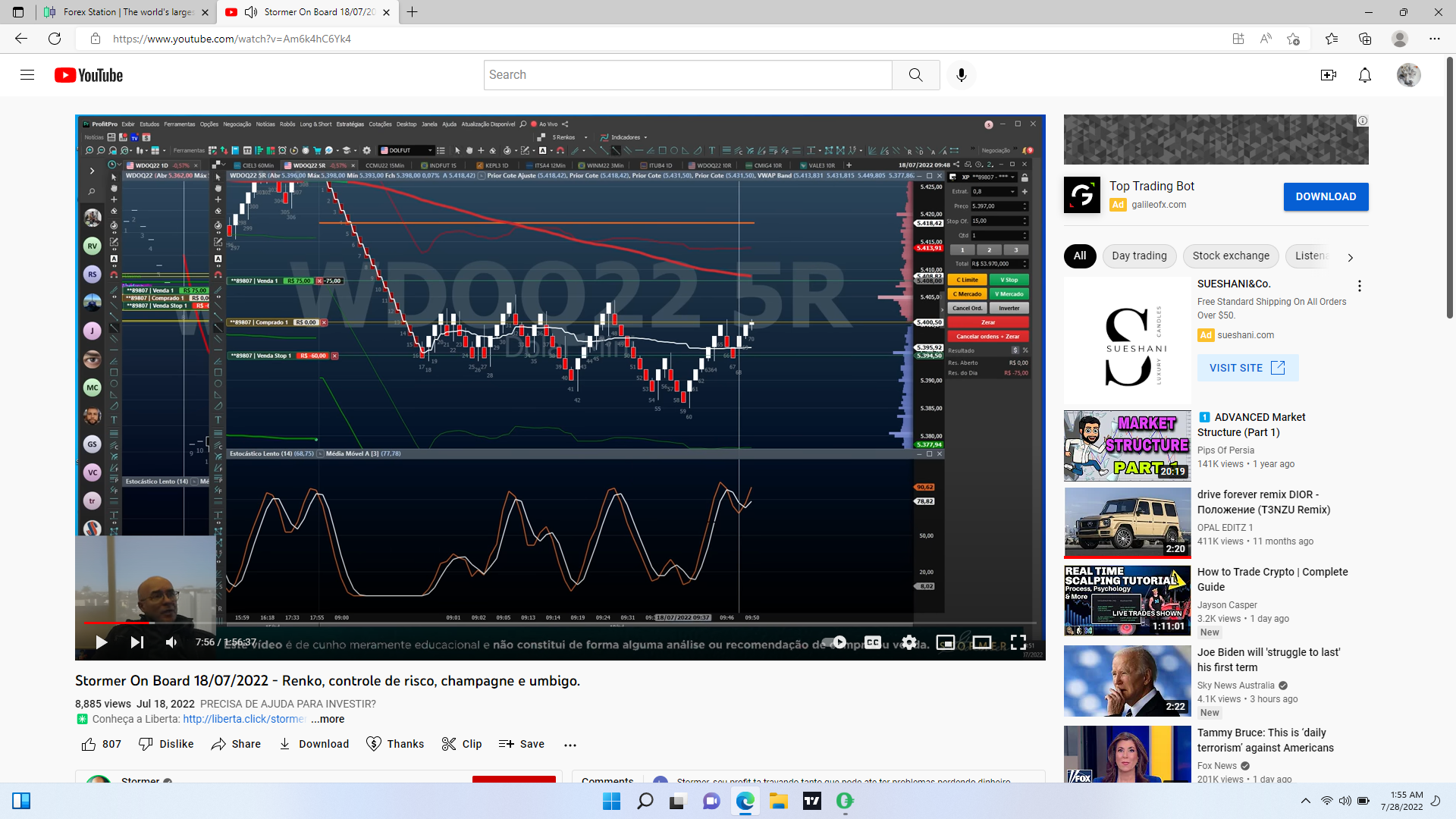The height and width of the screenshot is (819, 1456).
Task: Toggle closed captions on video
Action: pyautogui.click(x=873, y=642)
